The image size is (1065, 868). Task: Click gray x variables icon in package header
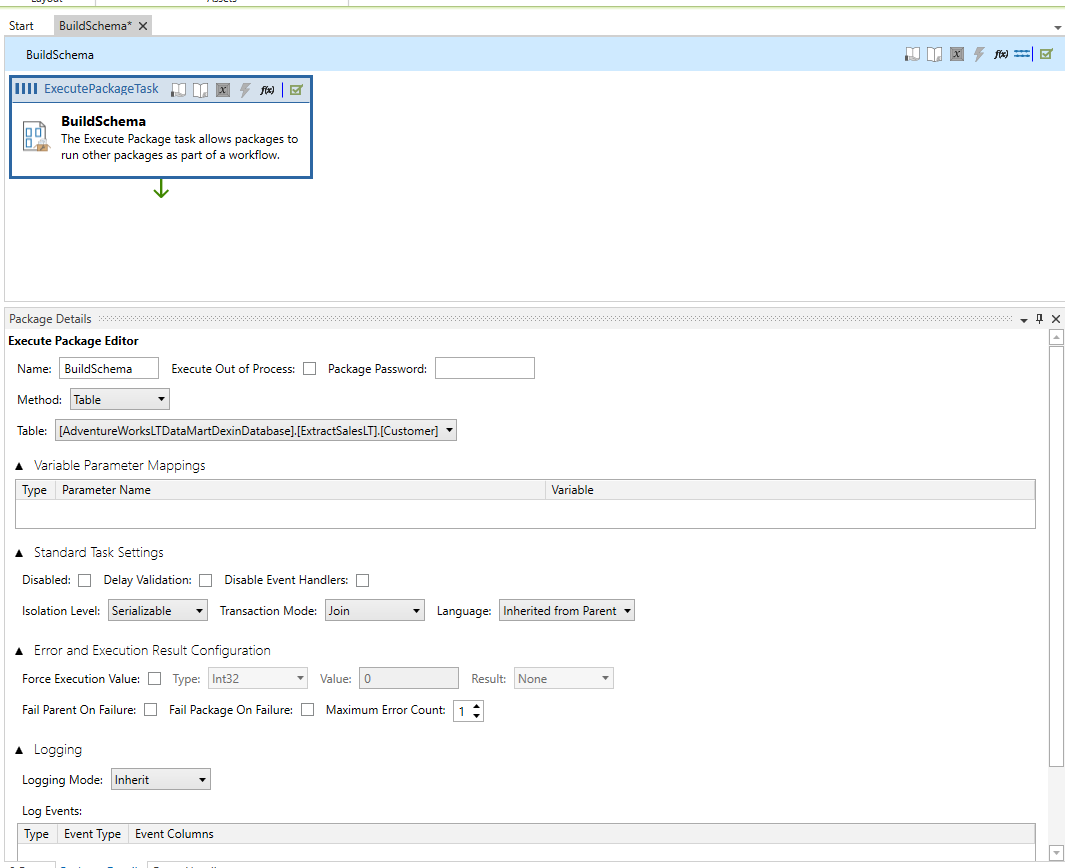(957, 54)
